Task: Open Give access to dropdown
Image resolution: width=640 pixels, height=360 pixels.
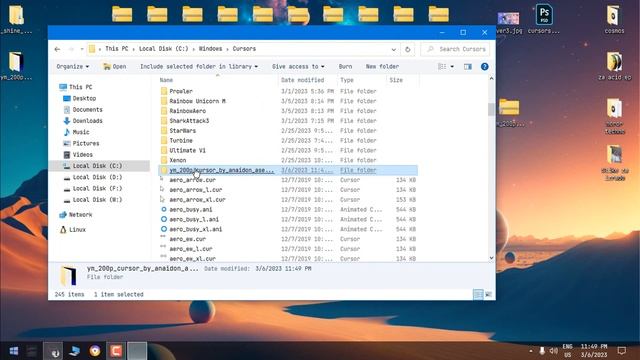Action: 298,67
